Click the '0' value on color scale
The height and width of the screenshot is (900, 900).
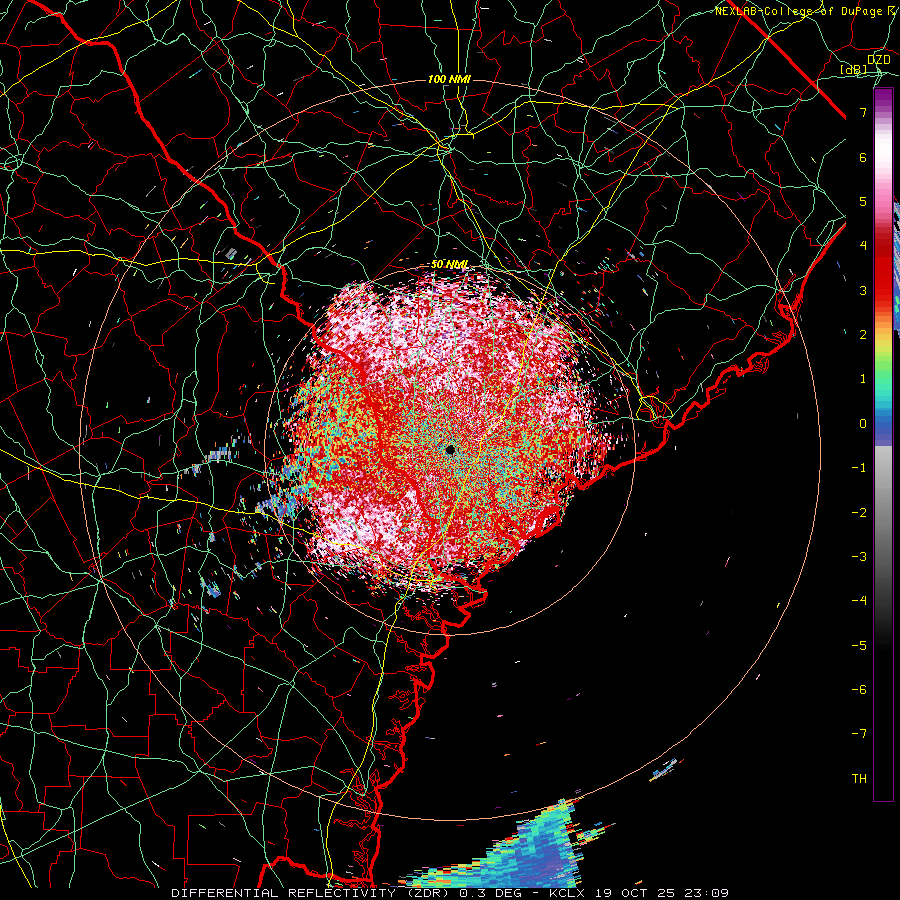(863, 424)
